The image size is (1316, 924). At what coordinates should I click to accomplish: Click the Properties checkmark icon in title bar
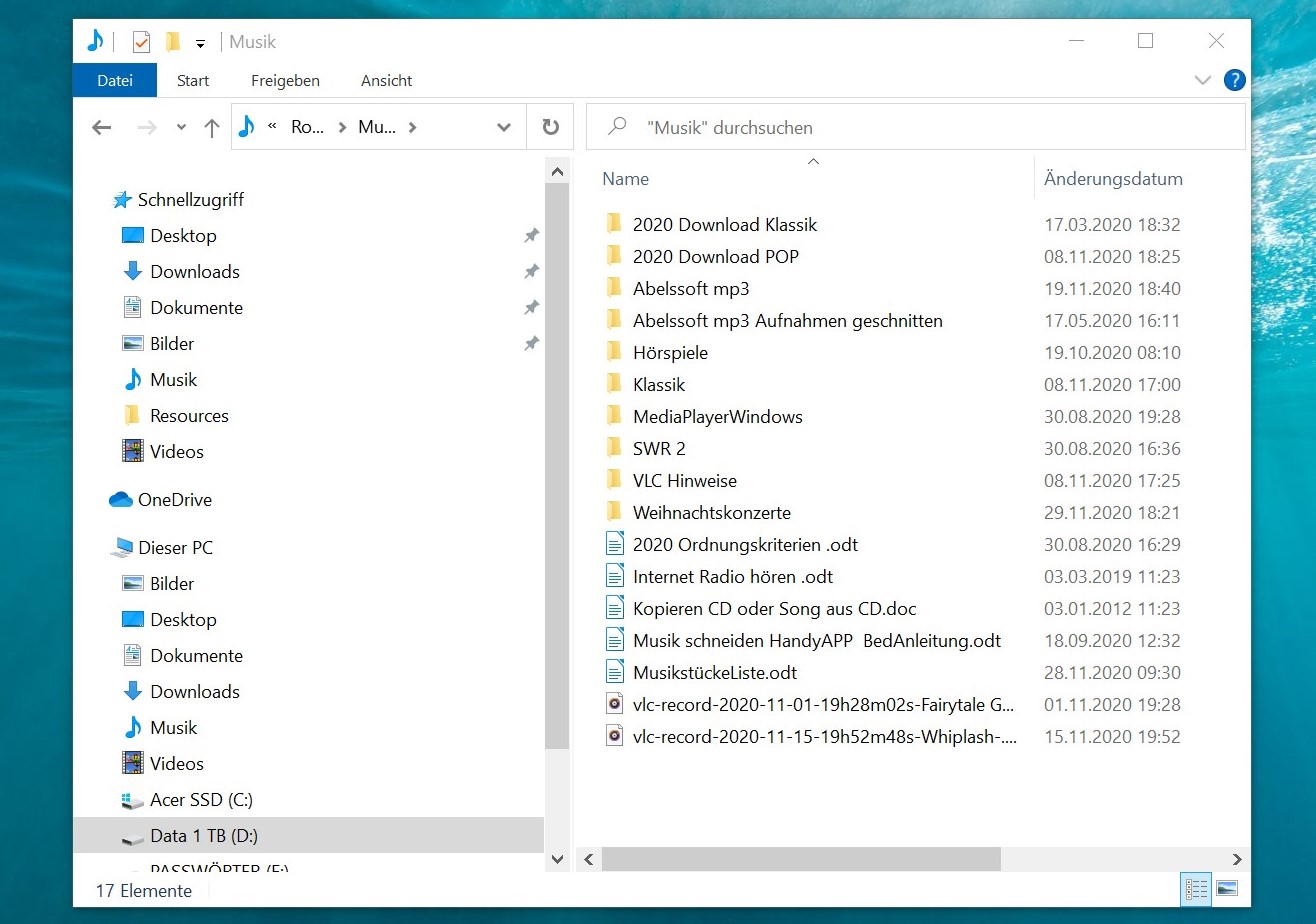click(x=141, y=42)
